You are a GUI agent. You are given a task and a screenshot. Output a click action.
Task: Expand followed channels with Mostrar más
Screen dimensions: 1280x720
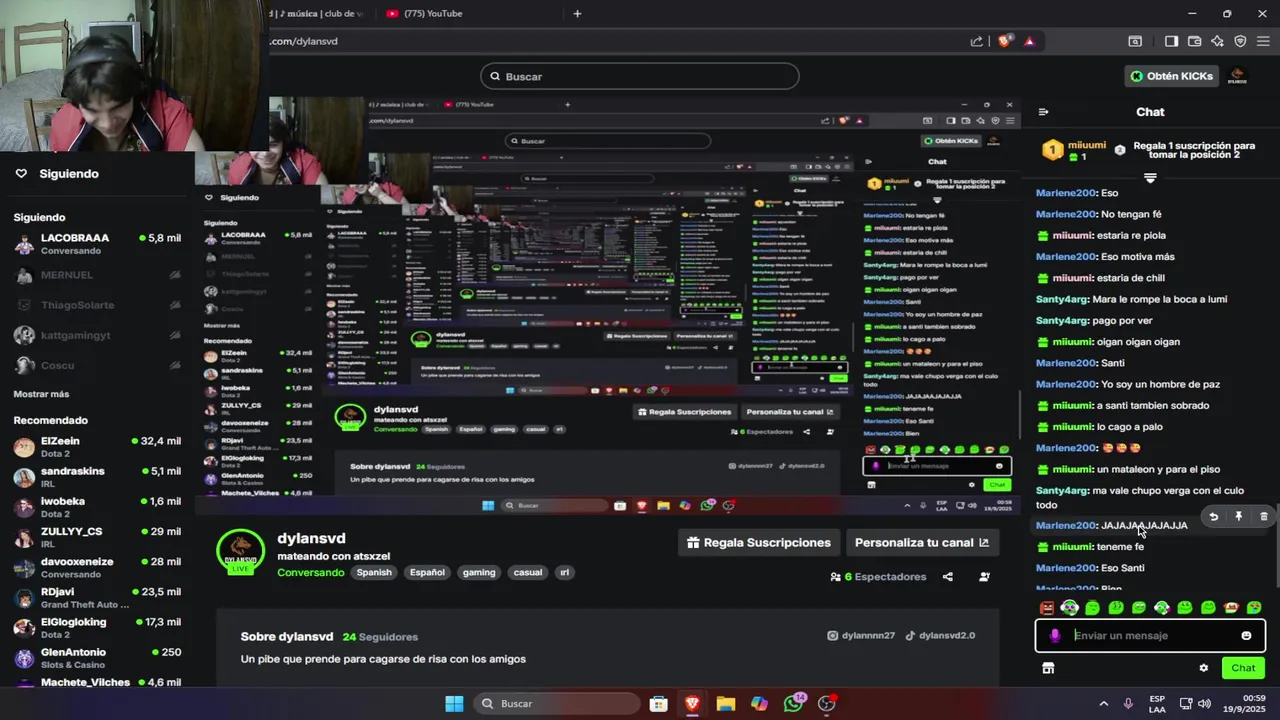(41, 394)
